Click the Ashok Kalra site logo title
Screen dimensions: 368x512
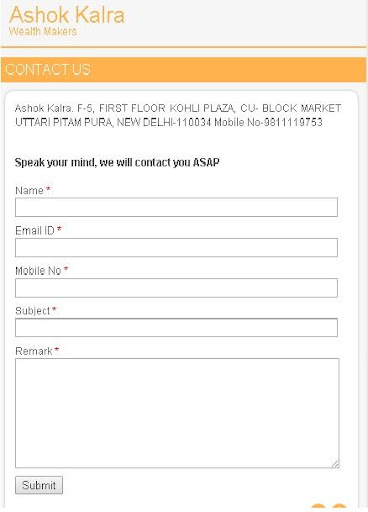[67, 15]
